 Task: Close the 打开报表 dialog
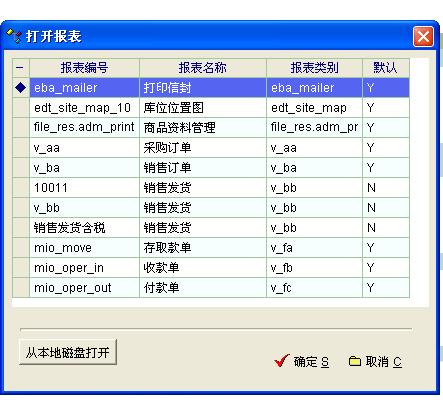(423, 36)
